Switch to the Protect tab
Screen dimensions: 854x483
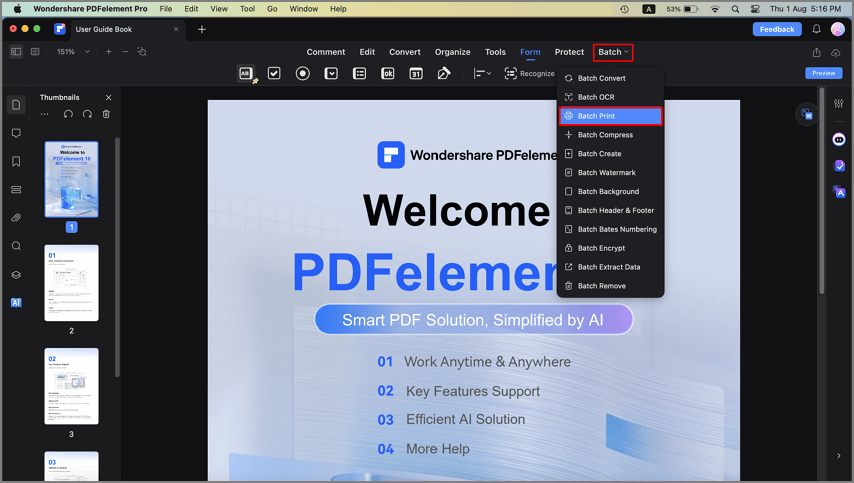tap(569, 52)
